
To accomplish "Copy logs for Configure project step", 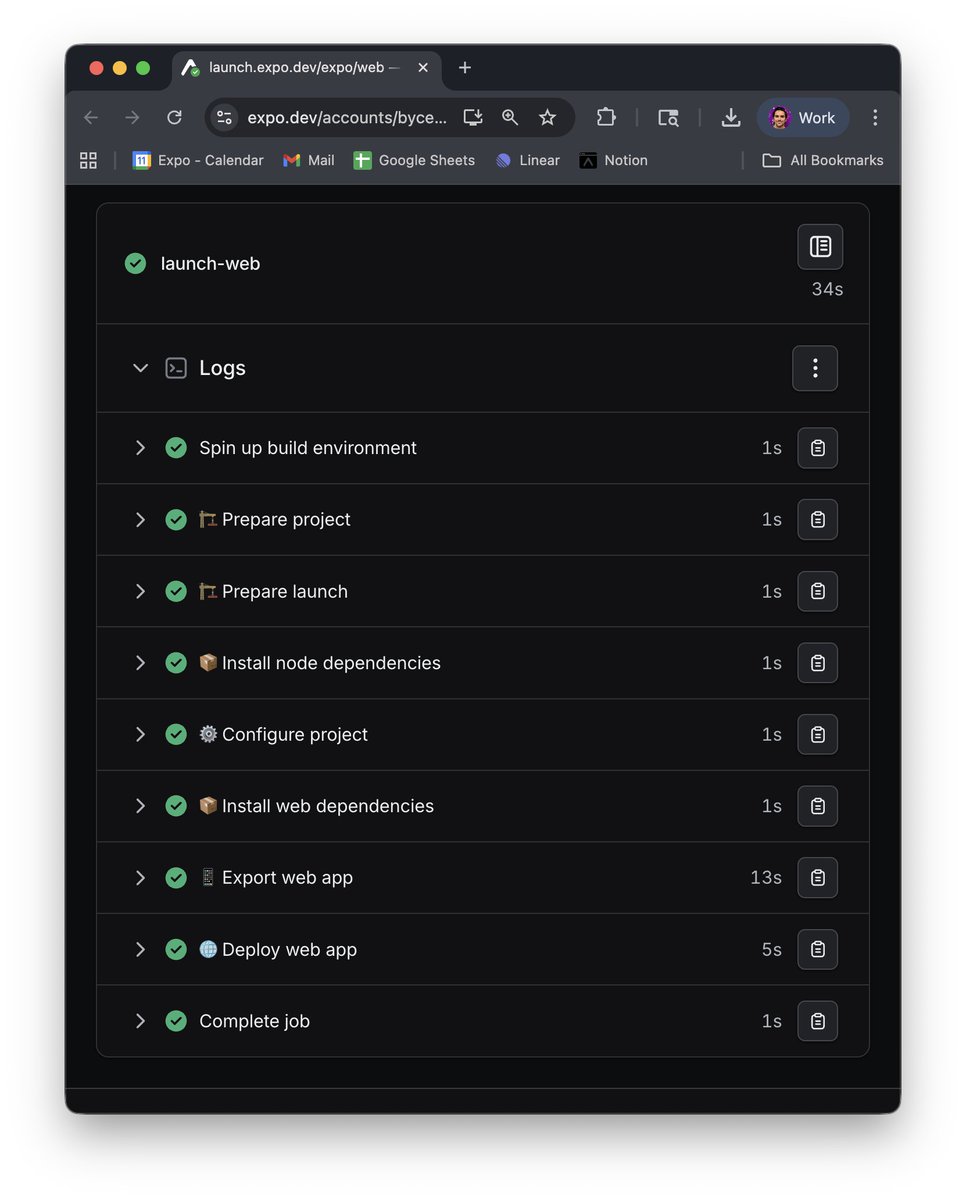I will coord(817,735).
